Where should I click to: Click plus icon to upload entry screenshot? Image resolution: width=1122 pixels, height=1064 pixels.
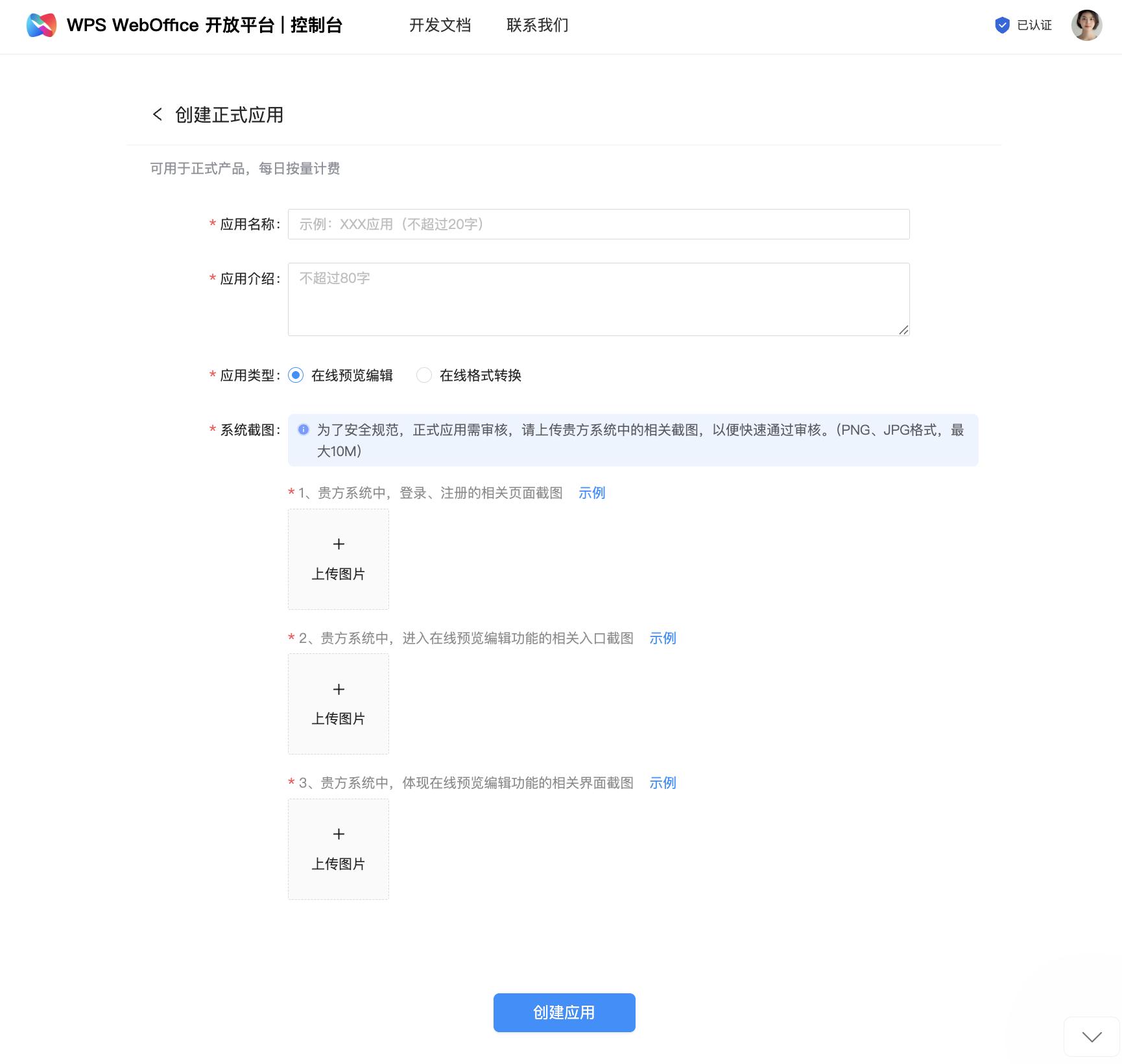point(339,689)
